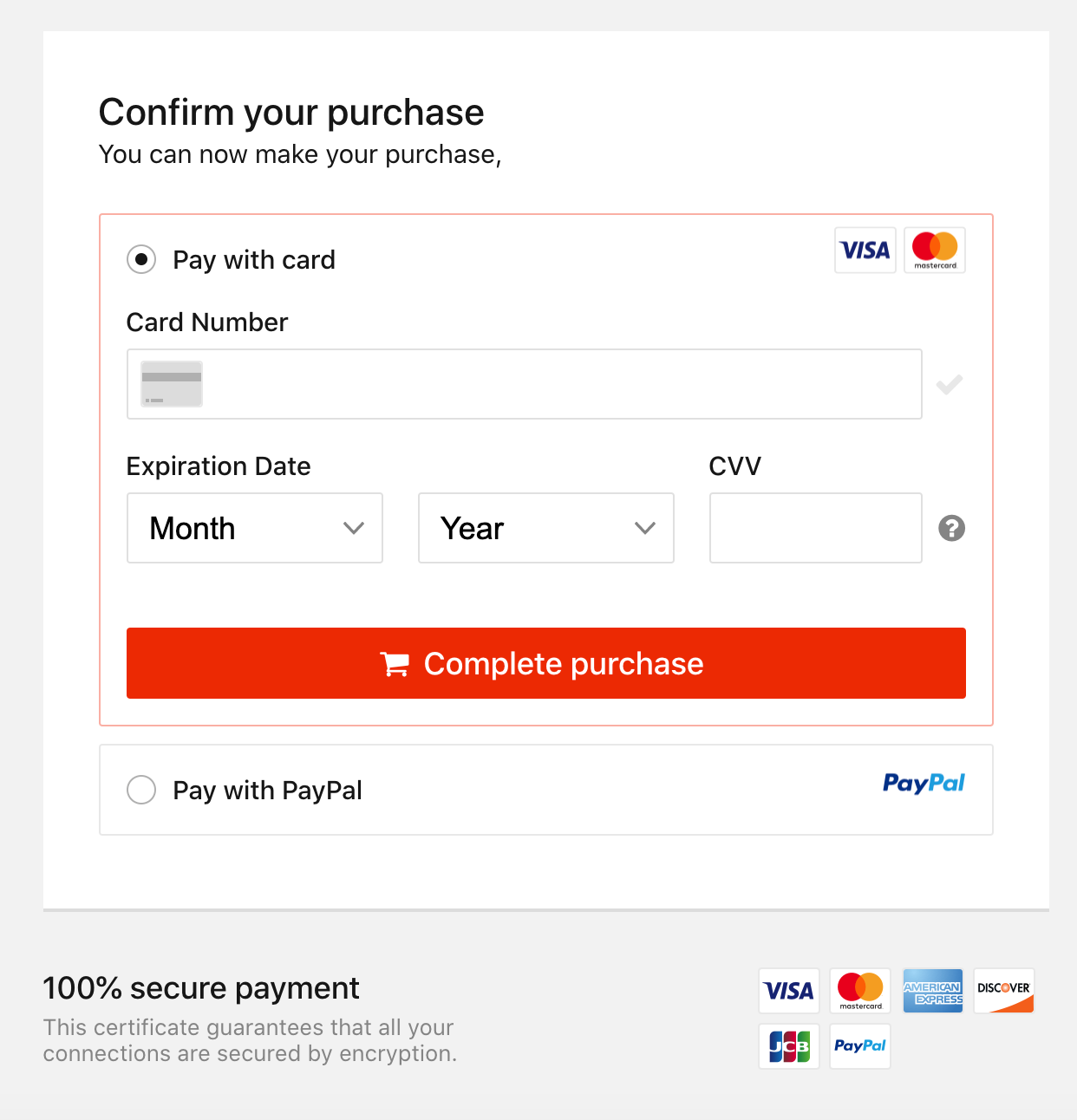
Task: Click the gray card icon inside Card Number field
Action: point(172,384)
